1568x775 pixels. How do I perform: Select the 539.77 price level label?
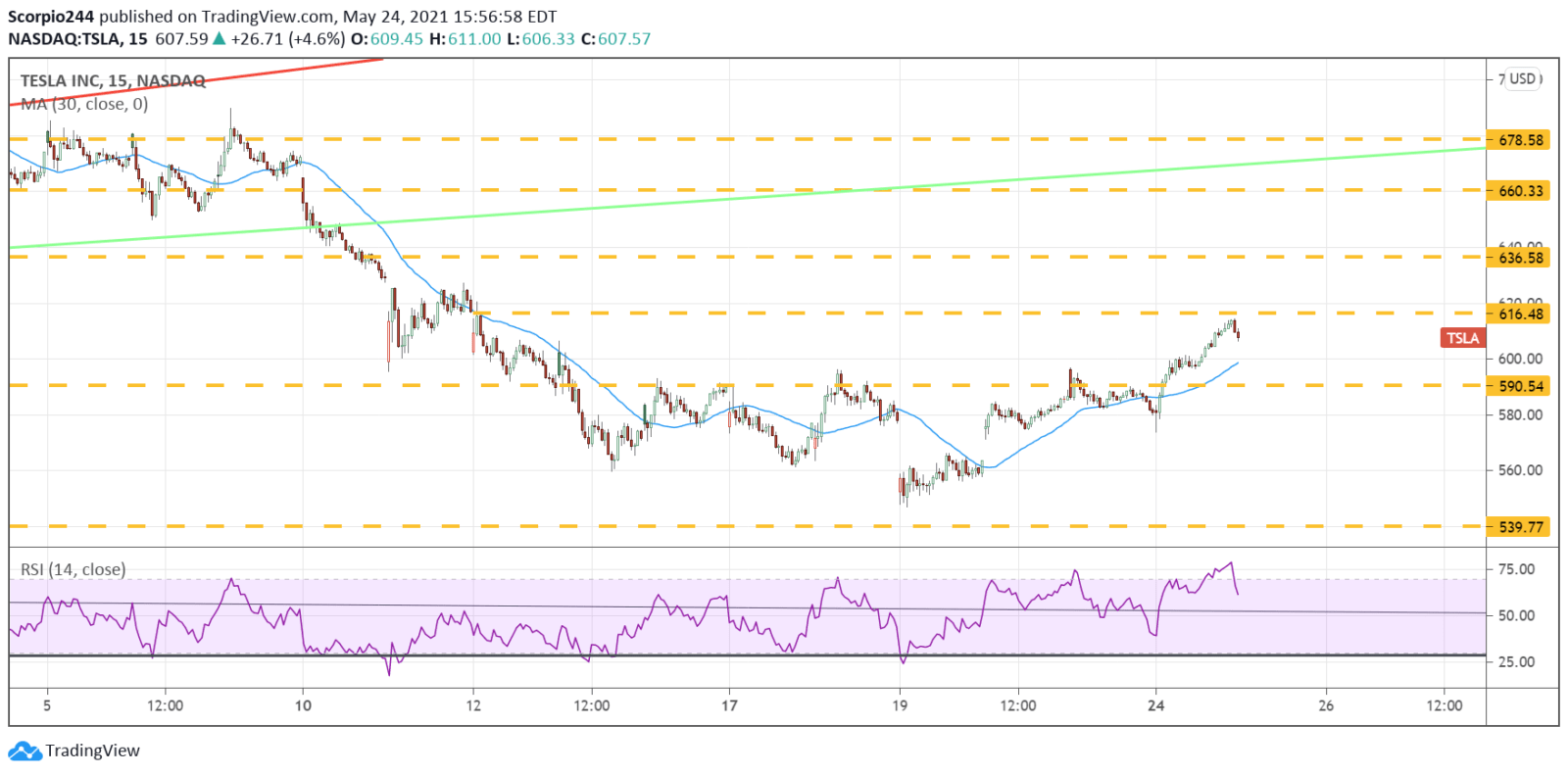click(x=1518, y=527)
